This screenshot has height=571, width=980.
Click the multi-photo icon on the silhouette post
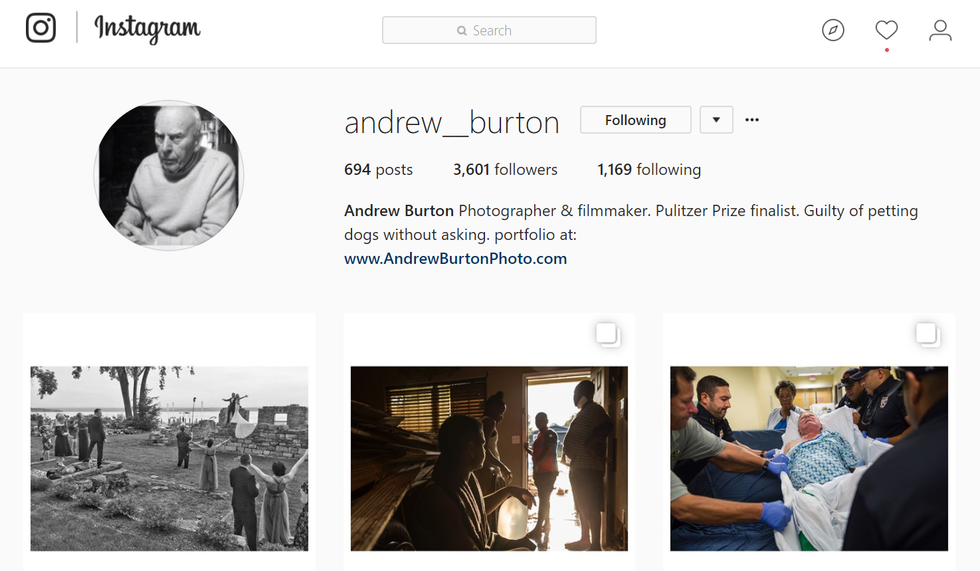(608, 334)
